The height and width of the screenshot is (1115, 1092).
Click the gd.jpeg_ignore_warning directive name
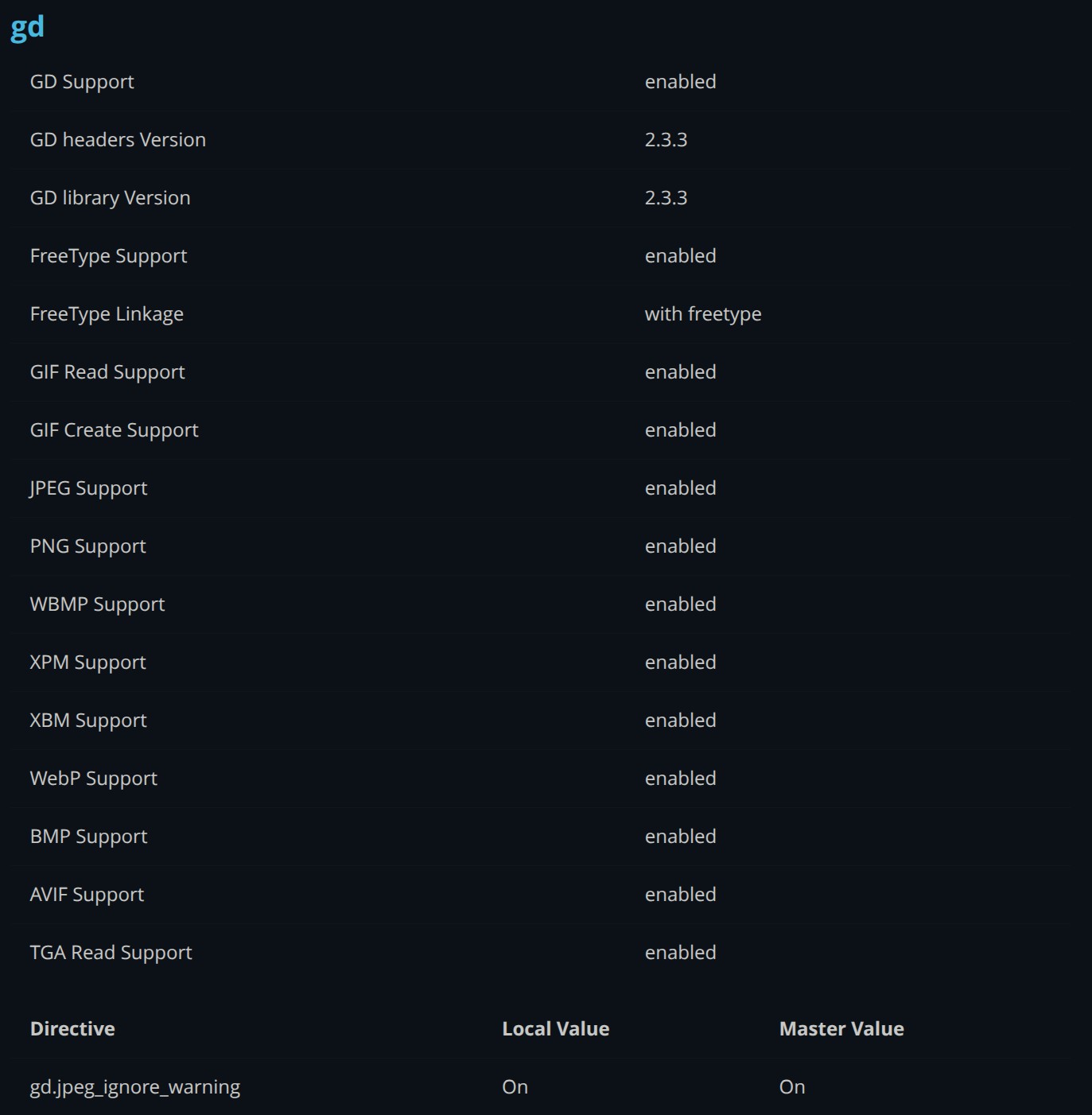[x=134, y=1087]
